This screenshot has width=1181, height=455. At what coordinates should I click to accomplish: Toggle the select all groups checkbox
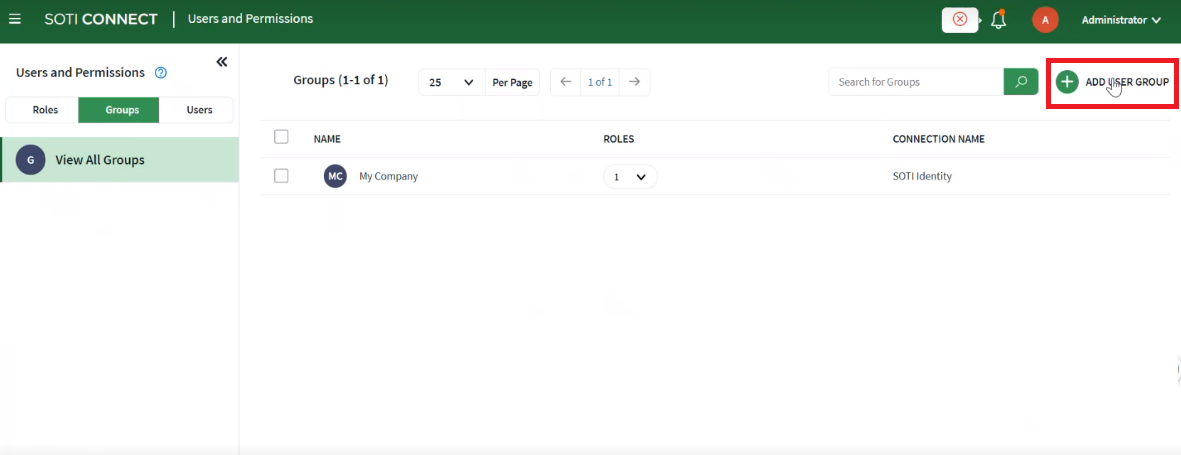coord(281,137)
